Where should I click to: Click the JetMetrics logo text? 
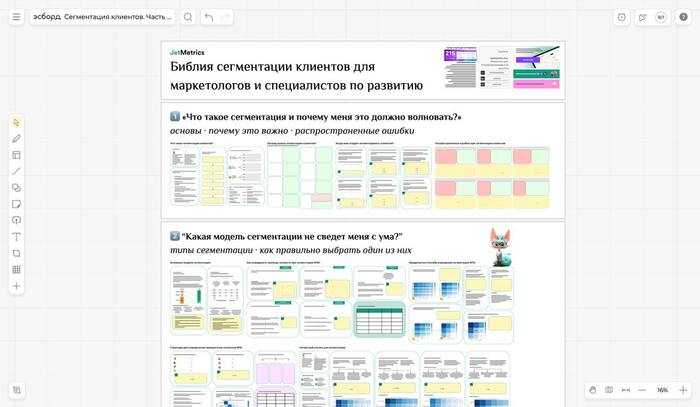coord(187,52)
